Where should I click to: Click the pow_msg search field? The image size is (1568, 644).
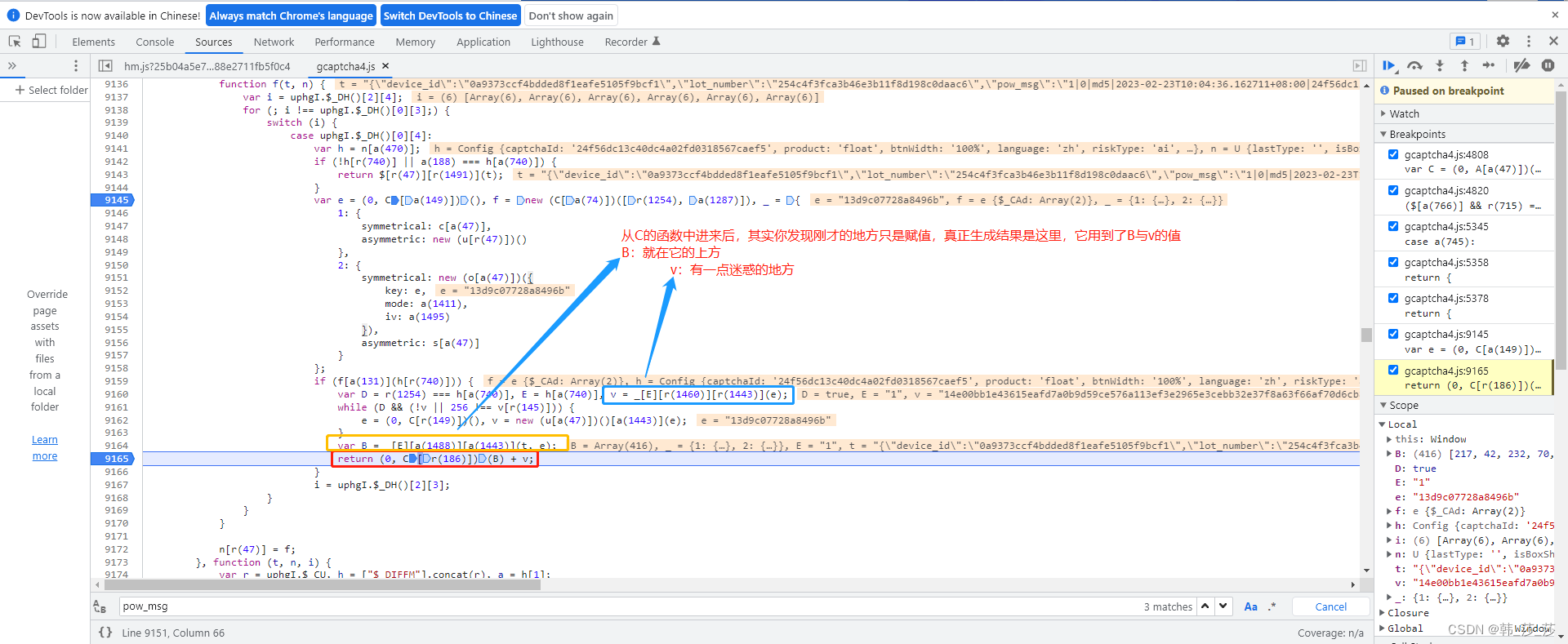coord(629,606)
